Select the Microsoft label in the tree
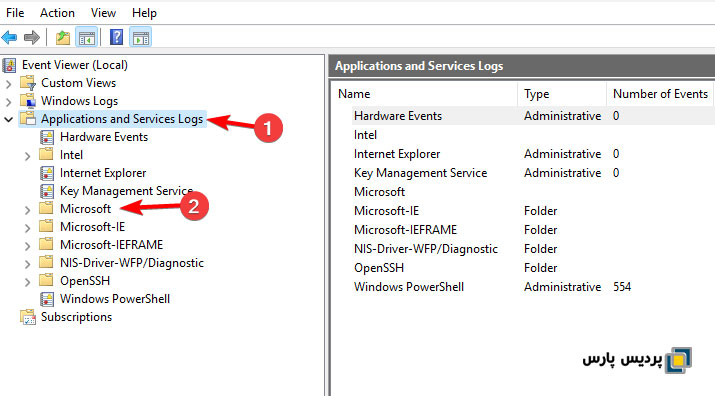 [85, 208]
